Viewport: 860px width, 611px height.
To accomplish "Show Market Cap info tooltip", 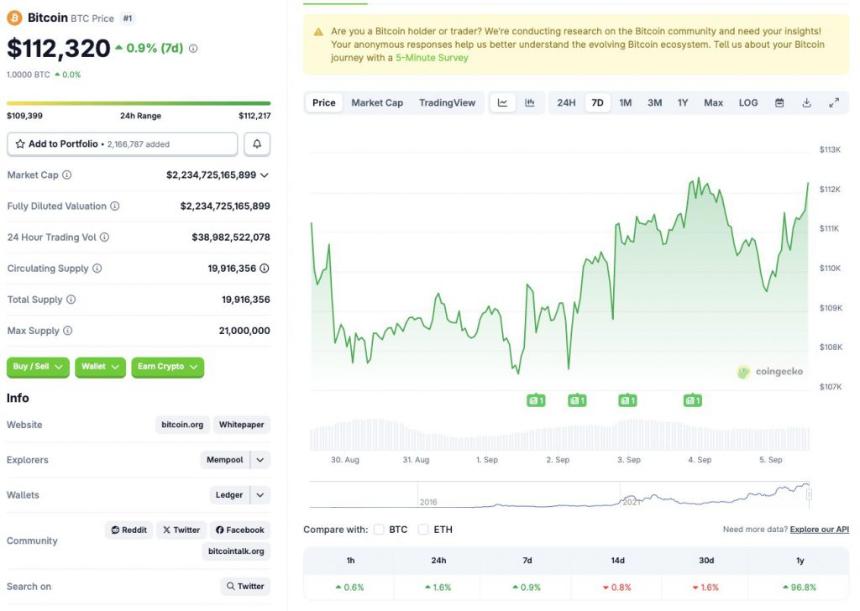I will coord(67,175).
